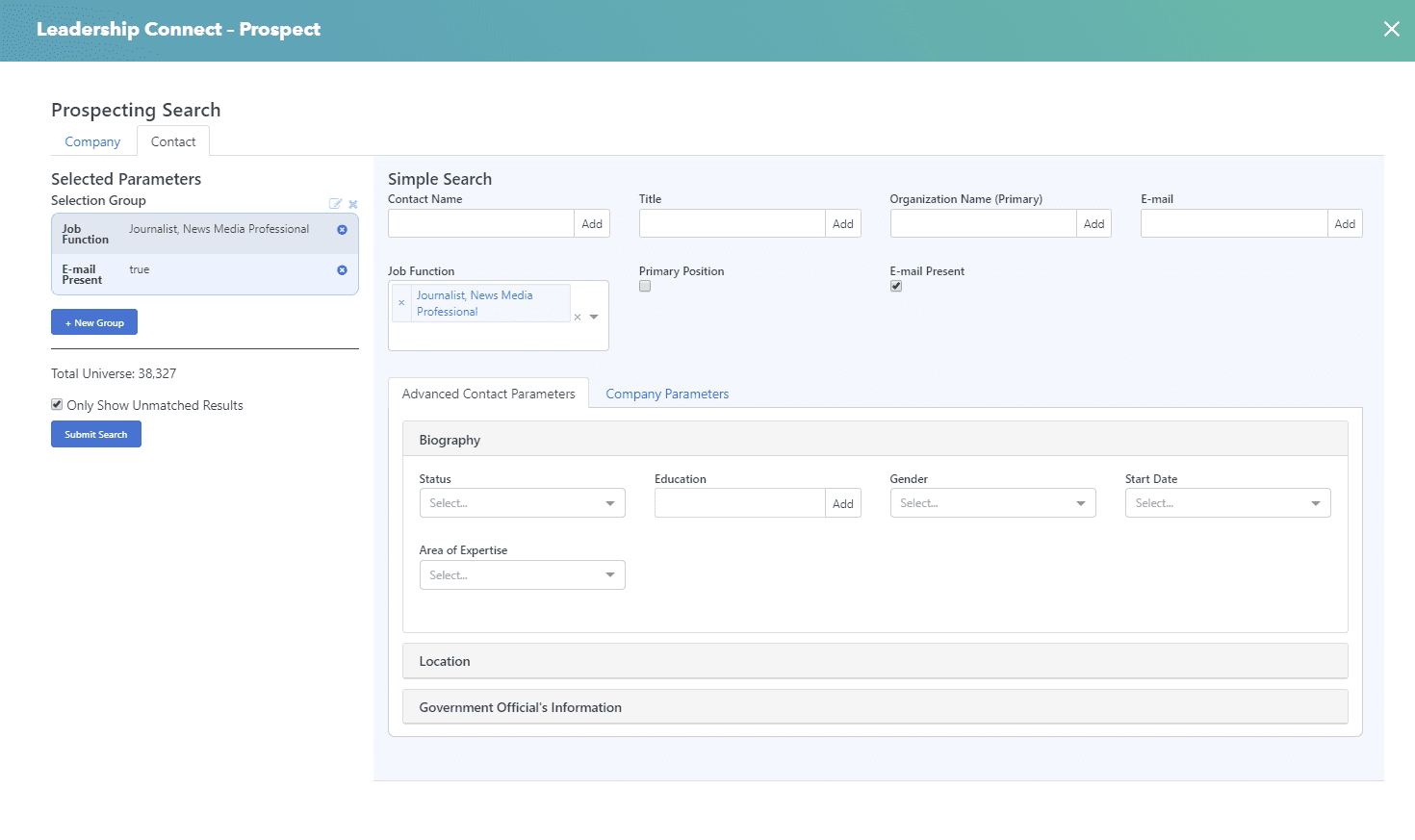Select the Contact tab
This screenshot has width=1415, height=840.
coord(173,141)
